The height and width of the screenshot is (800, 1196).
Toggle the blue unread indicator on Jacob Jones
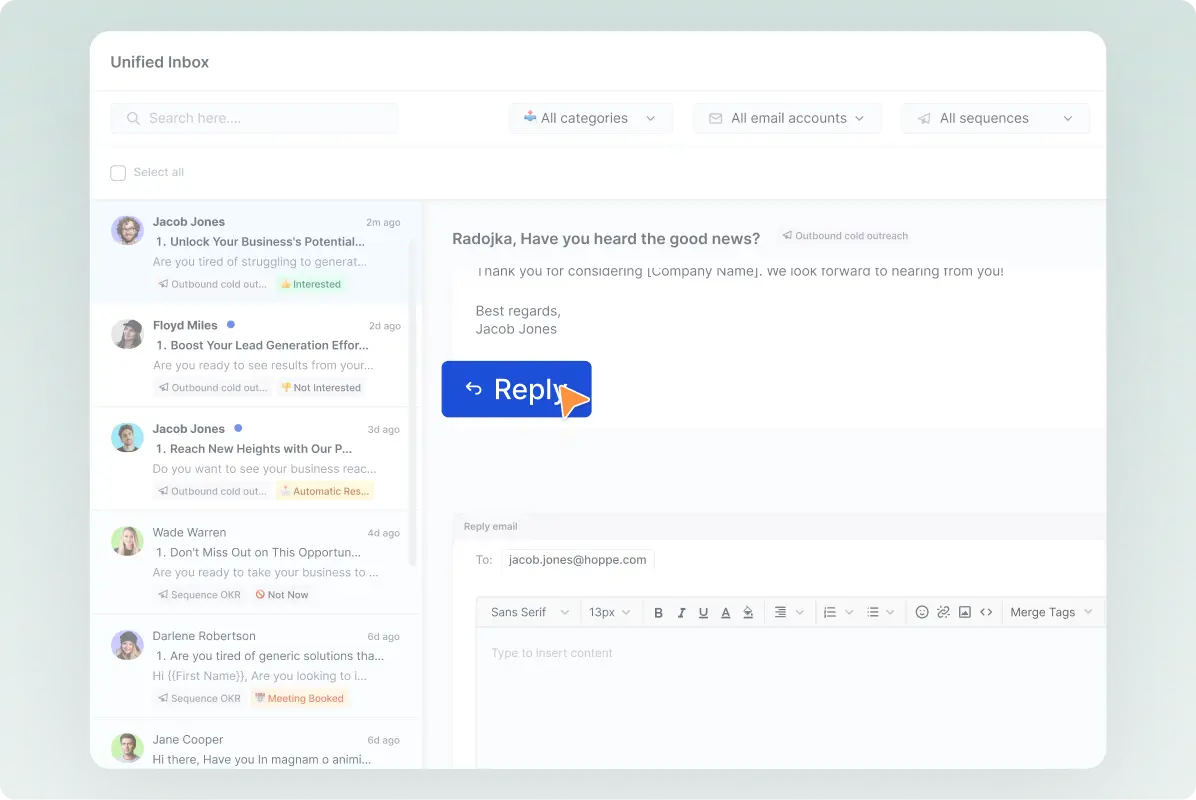[x=237, y=427]
